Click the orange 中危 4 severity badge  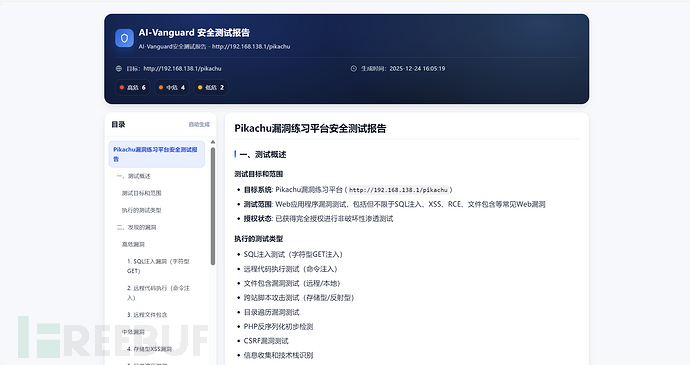[172, 88]
